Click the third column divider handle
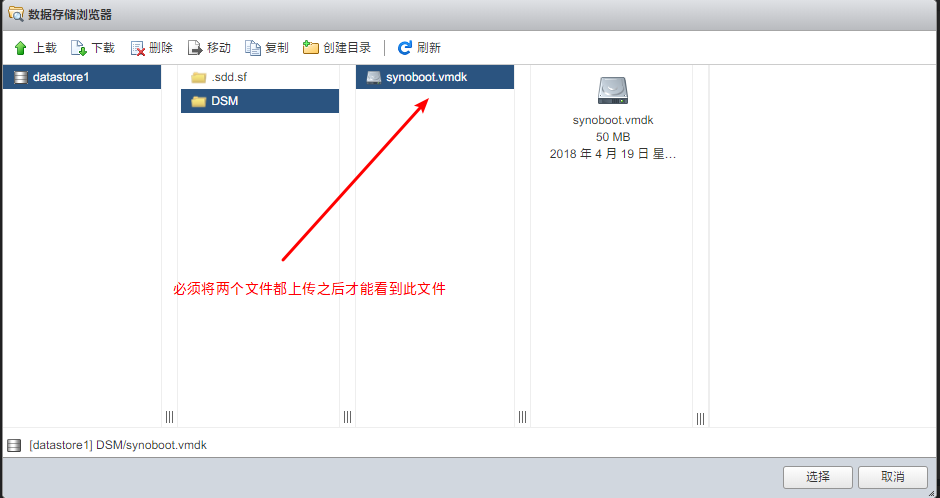 (523, 416)
